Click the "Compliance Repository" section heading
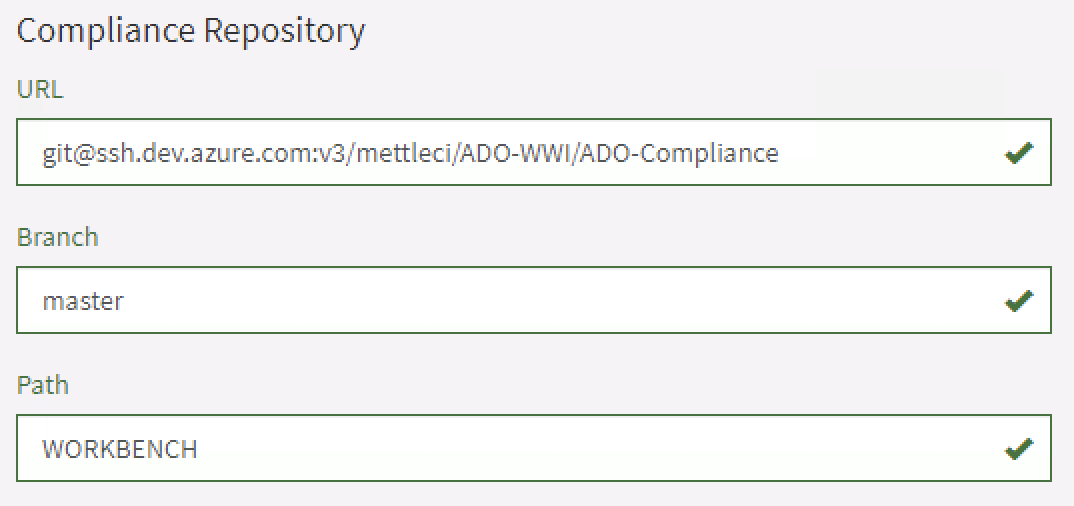1074x506 pixels. click(190, 31)
